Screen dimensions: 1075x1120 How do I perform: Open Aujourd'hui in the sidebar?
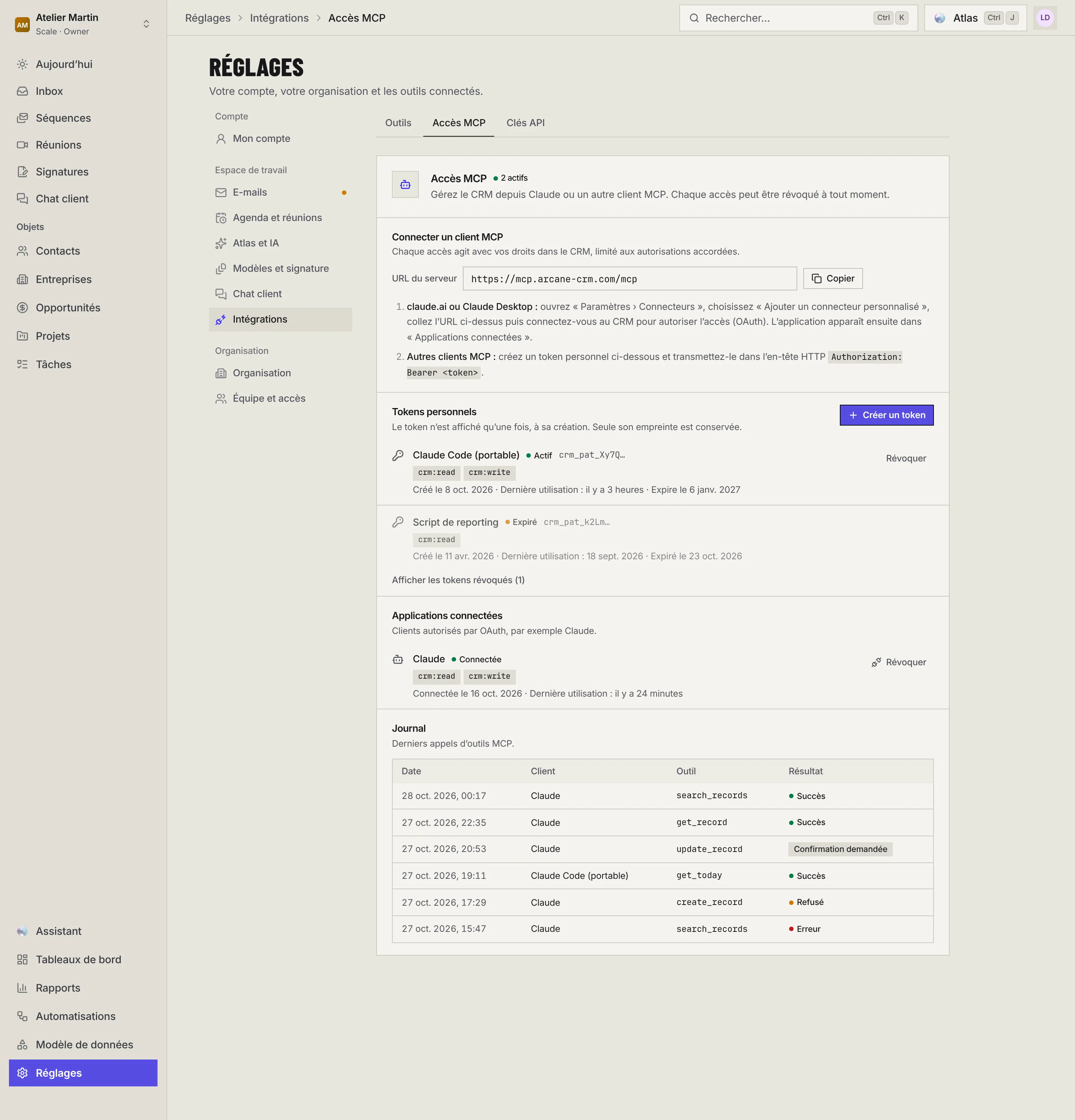83,64
